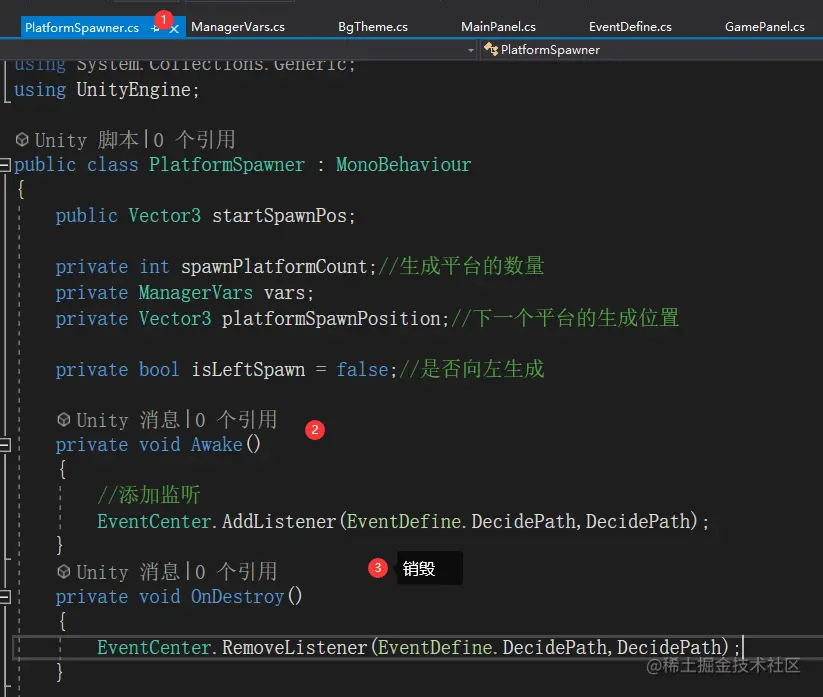Click EventCenter on the AddListener line
The image size is (823, 697).
tap(154, 522)
